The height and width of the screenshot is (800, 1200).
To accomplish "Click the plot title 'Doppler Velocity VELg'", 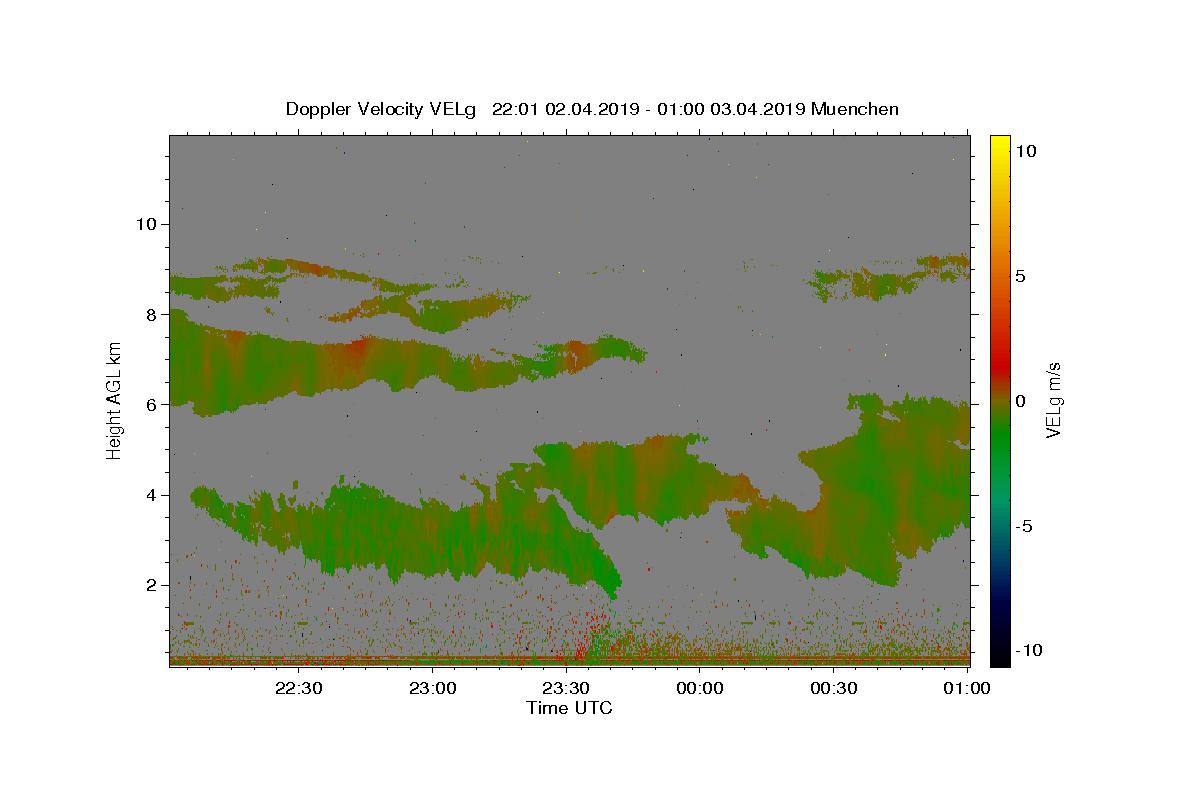I will 382,109.
